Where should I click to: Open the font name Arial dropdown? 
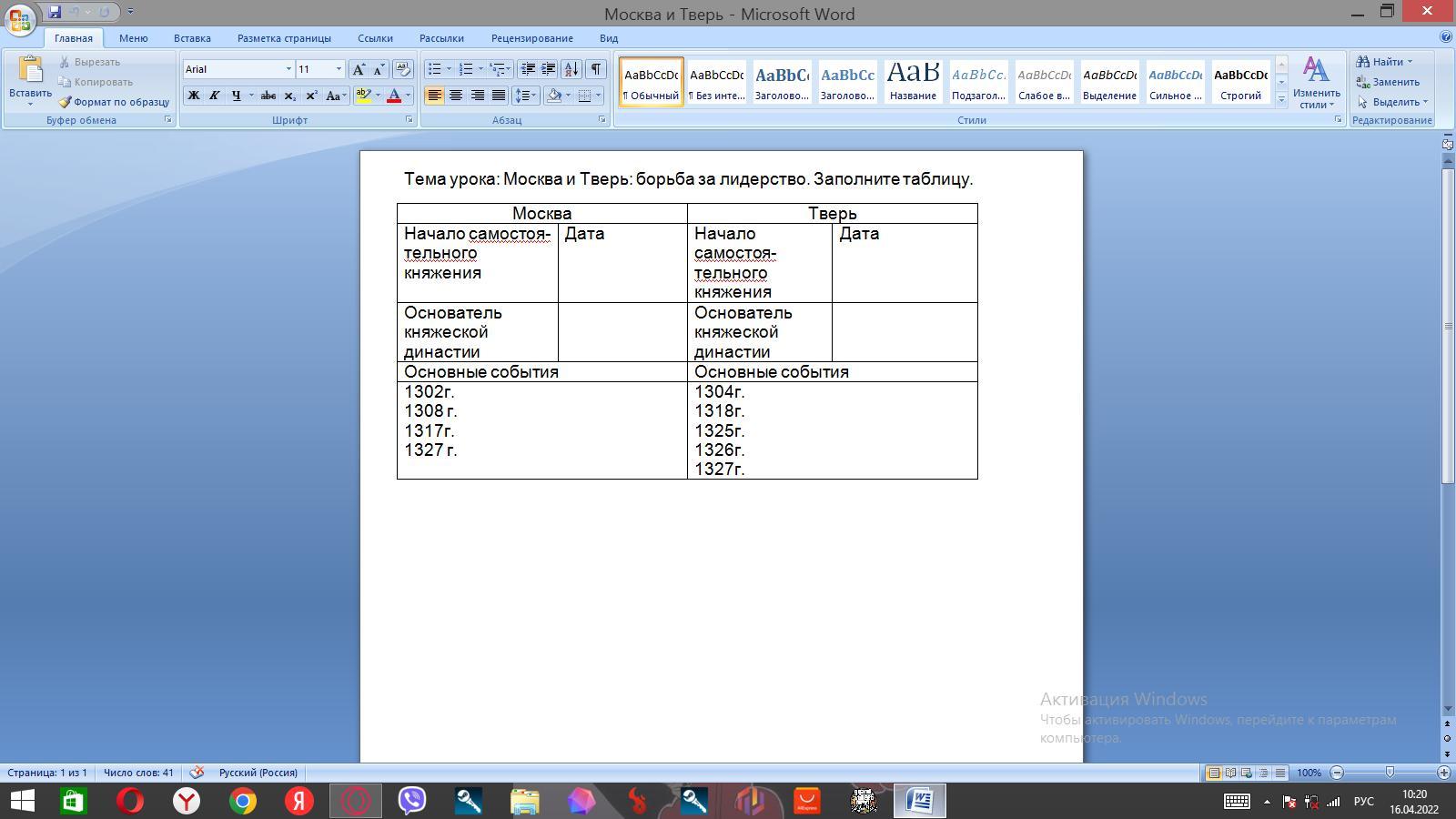[288, 69]
